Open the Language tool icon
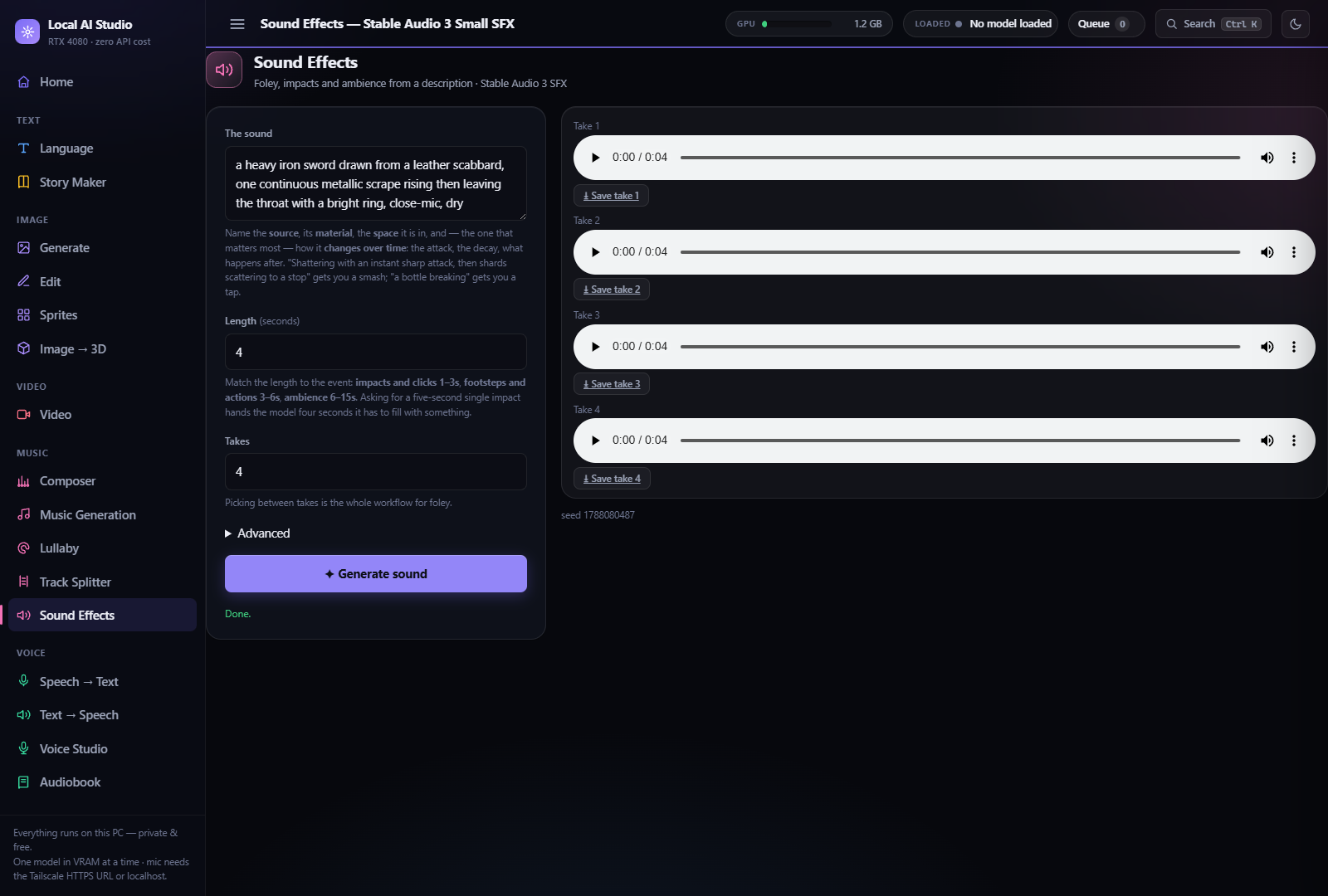The height and width of the screenshot is (896, 1328). [x=24, y=149]
